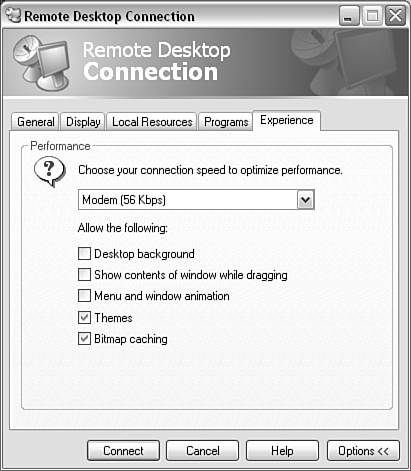411x471 pixels.
Task: Click the Connect button
Action: [x=123, y=451]
